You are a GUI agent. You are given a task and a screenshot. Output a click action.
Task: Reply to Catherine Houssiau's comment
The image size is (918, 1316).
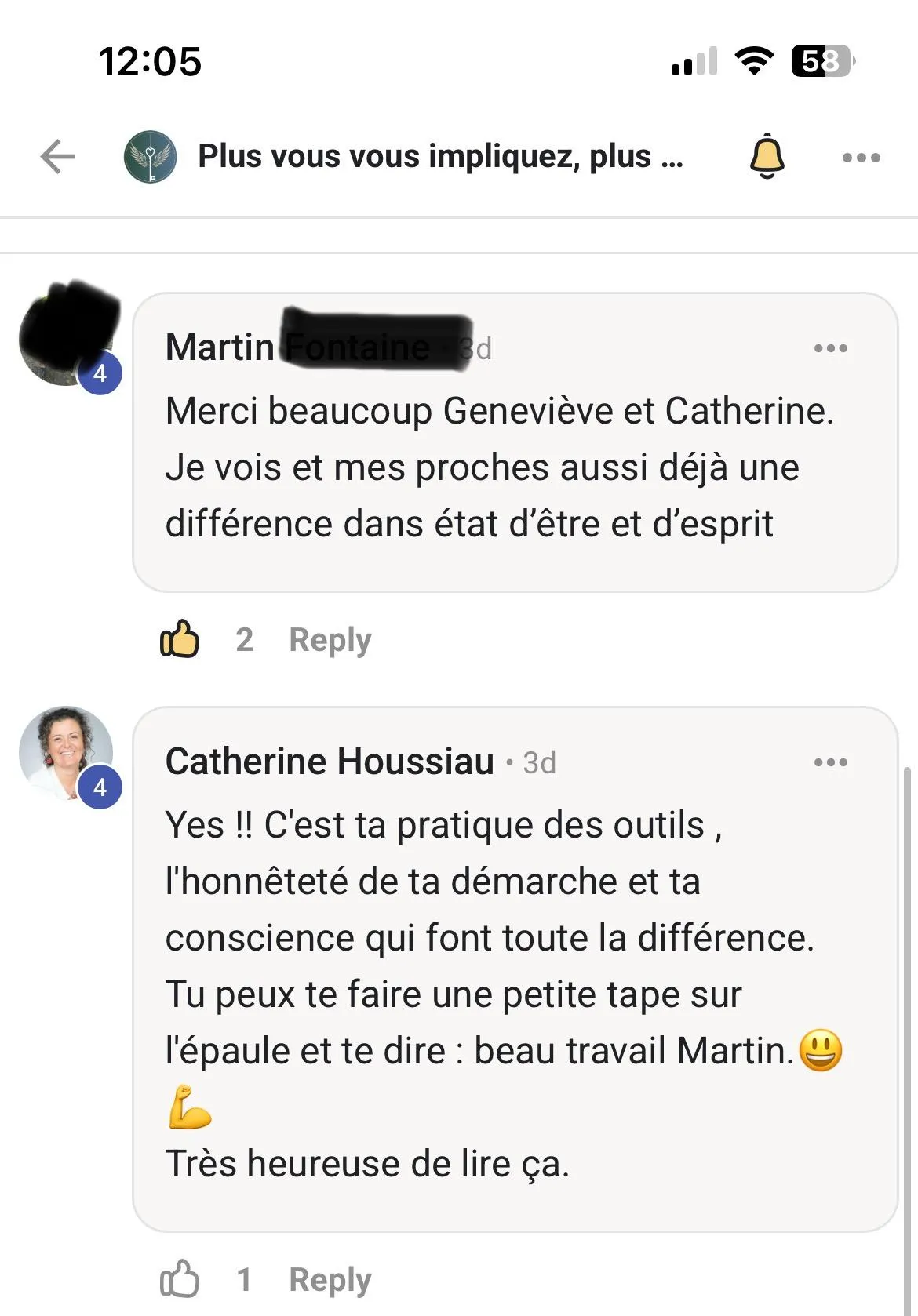pyautogui.click(x=330, y=1280)
